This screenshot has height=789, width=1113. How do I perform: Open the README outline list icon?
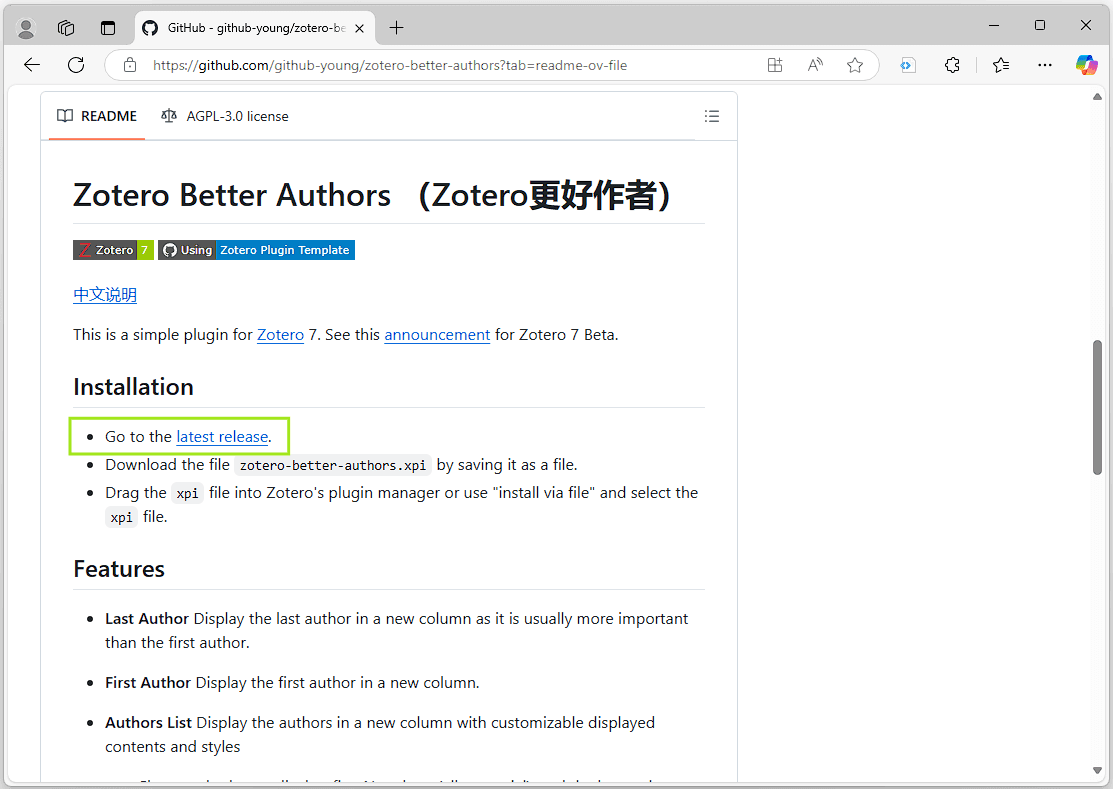click(x=712, y=116)
